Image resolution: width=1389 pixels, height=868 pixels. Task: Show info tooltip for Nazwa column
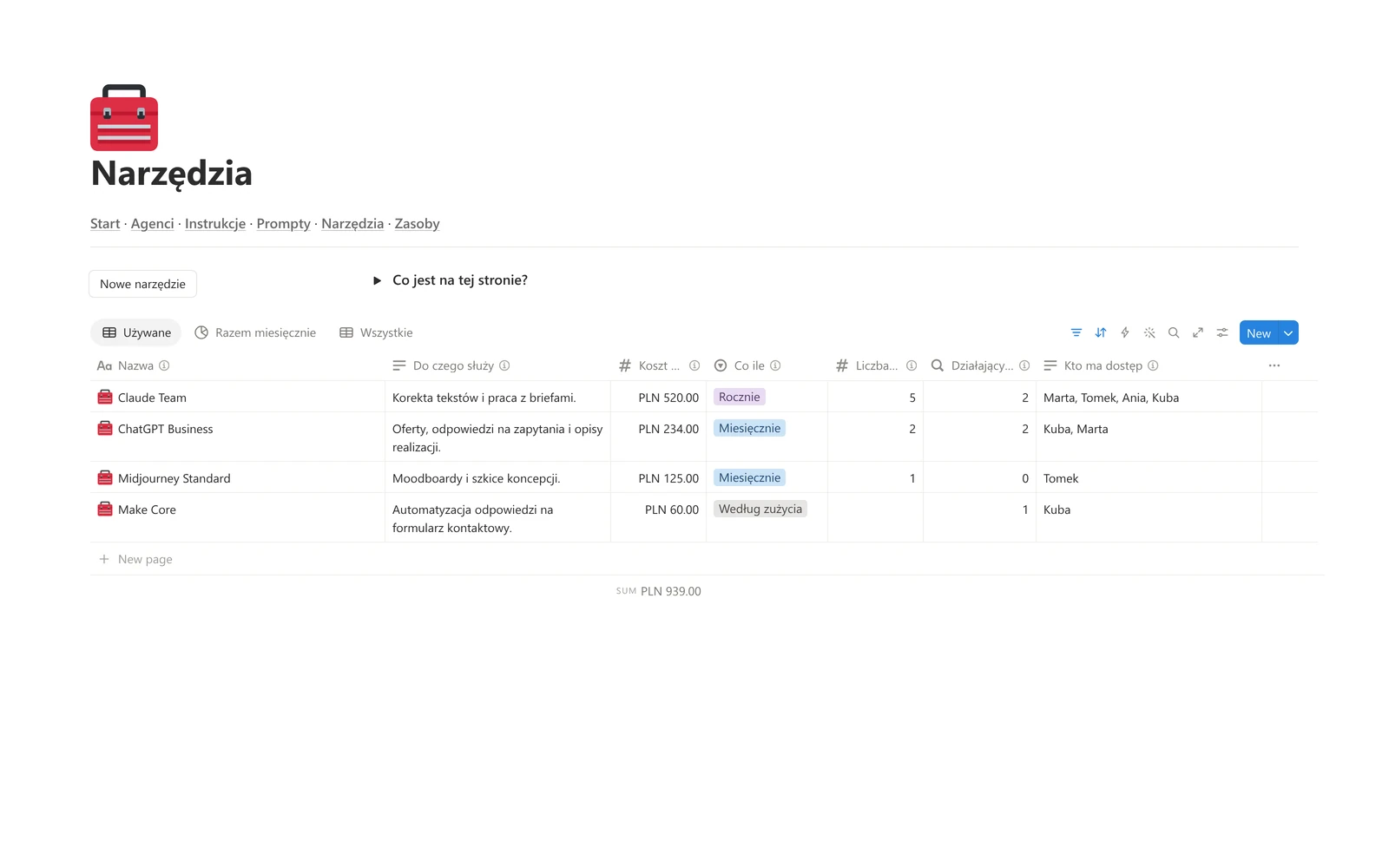point(164,365)
